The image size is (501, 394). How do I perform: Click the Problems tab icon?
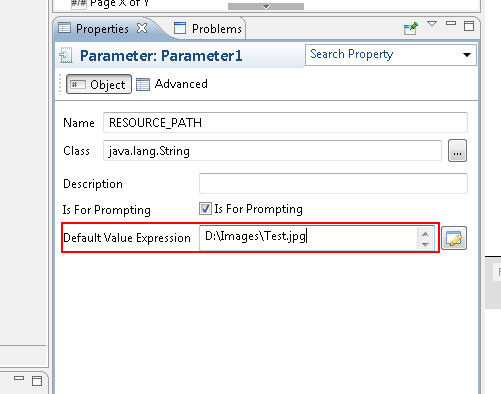coord(180,28)
